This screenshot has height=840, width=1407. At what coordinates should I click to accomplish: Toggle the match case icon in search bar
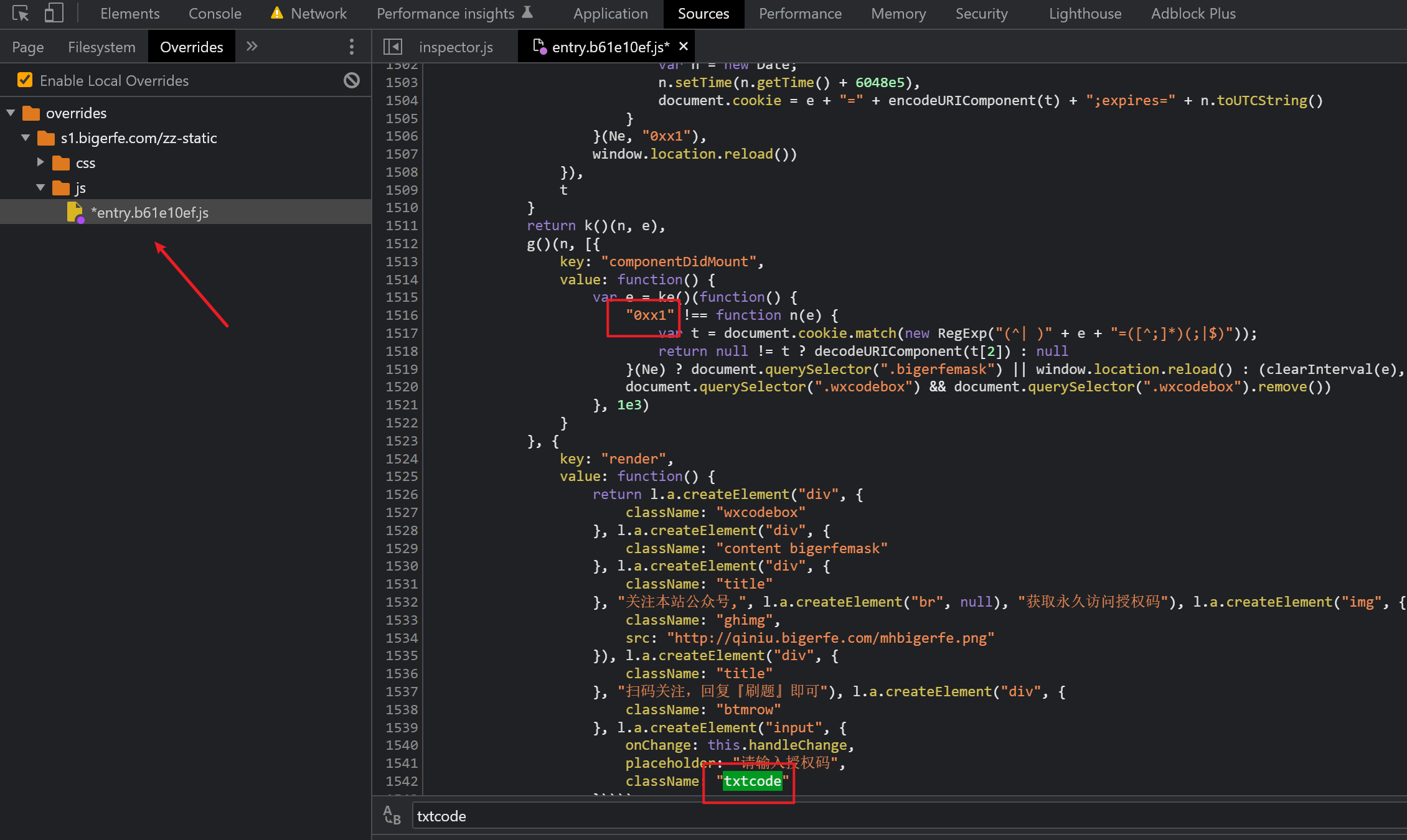pos(392,815)
